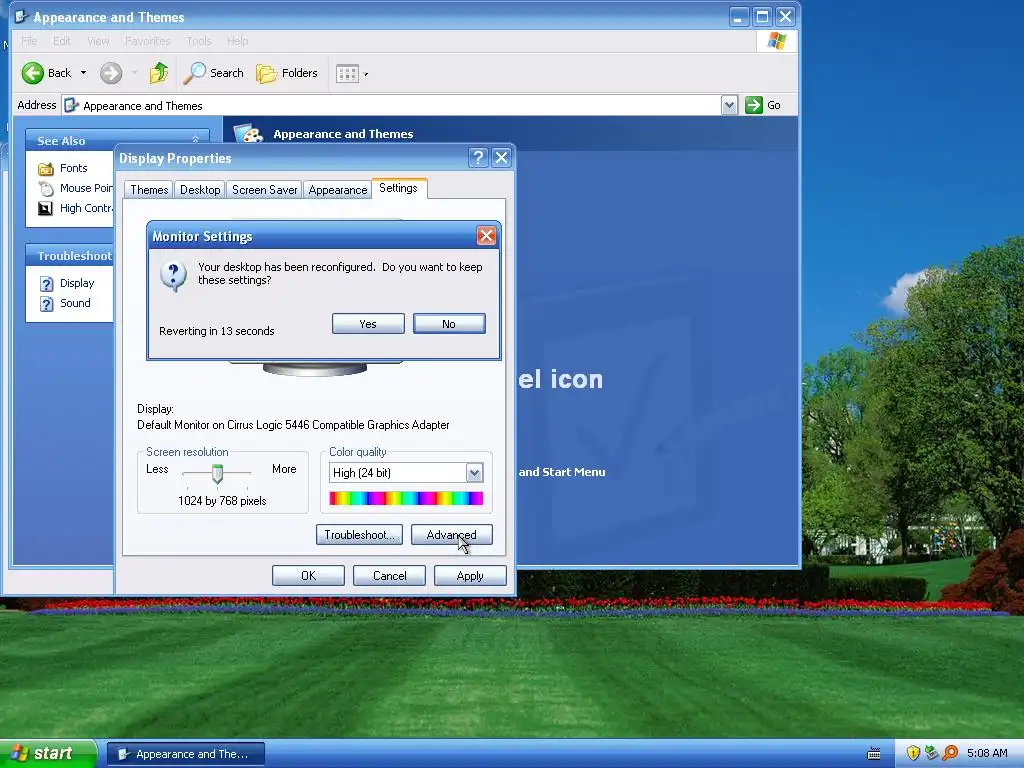1024x768 pixels.
Task: Click the Display Properties help question button
Action: [478, 157]
